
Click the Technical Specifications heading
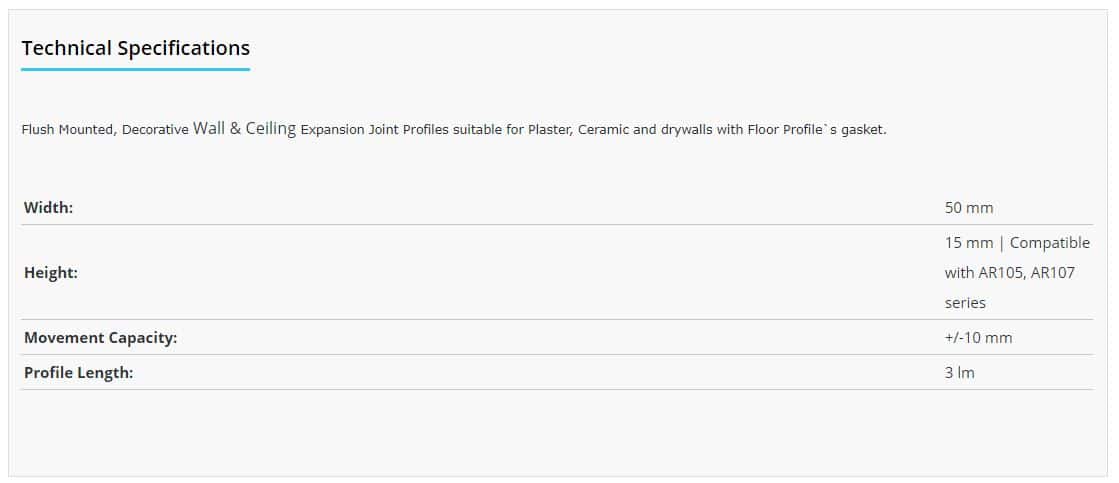[x=136, y=48]
